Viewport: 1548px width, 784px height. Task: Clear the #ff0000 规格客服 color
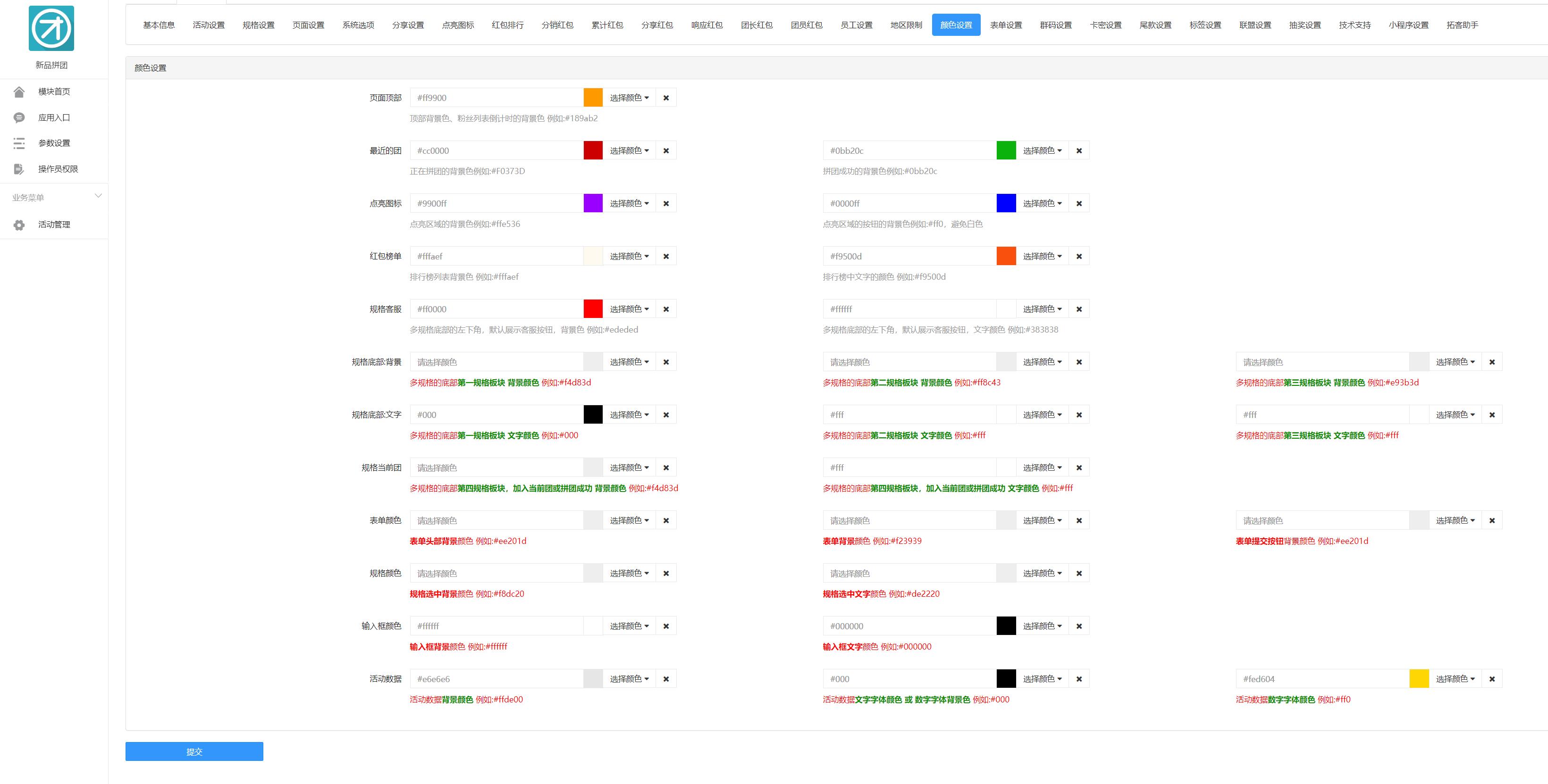(x=666, y=309)
